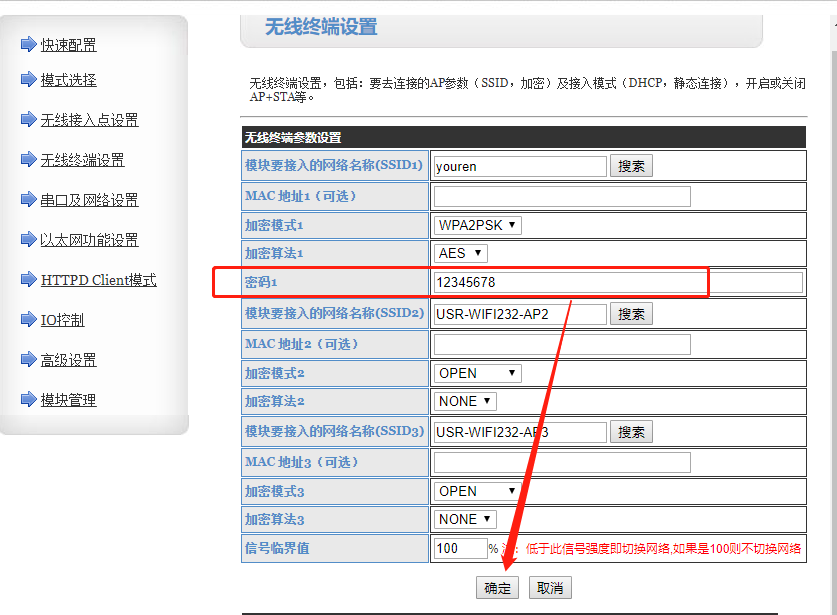This screenshot has height=615, width=837.
Task: Expand 加密模式2 OPEN dropdown
Action: (x=477, y=373)
